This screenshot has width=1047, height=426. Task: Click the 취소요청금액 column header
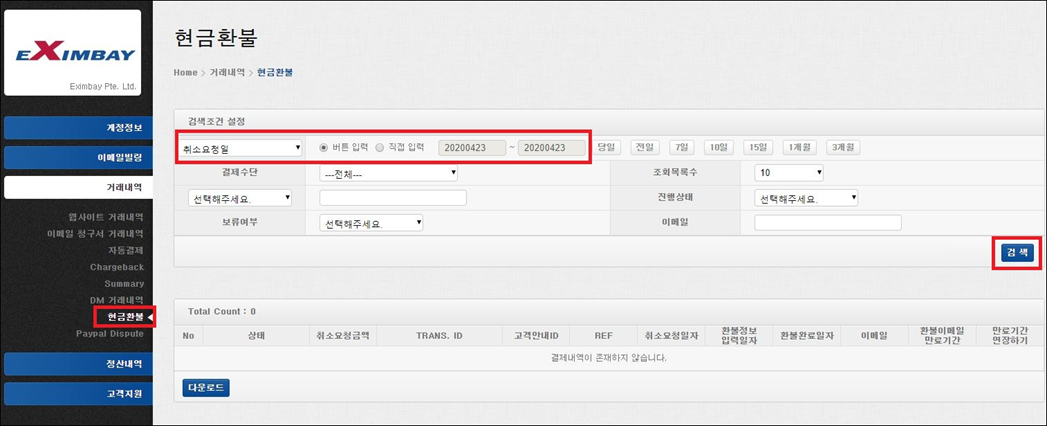(x=343, y=336)
